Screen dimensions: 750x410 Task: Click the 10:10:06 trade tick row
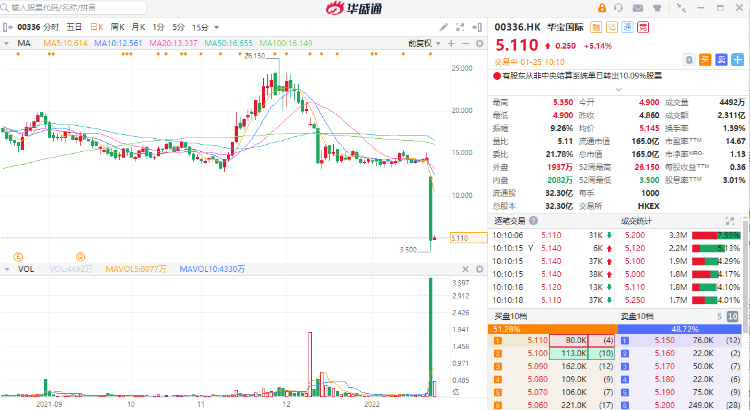(552, 235)
